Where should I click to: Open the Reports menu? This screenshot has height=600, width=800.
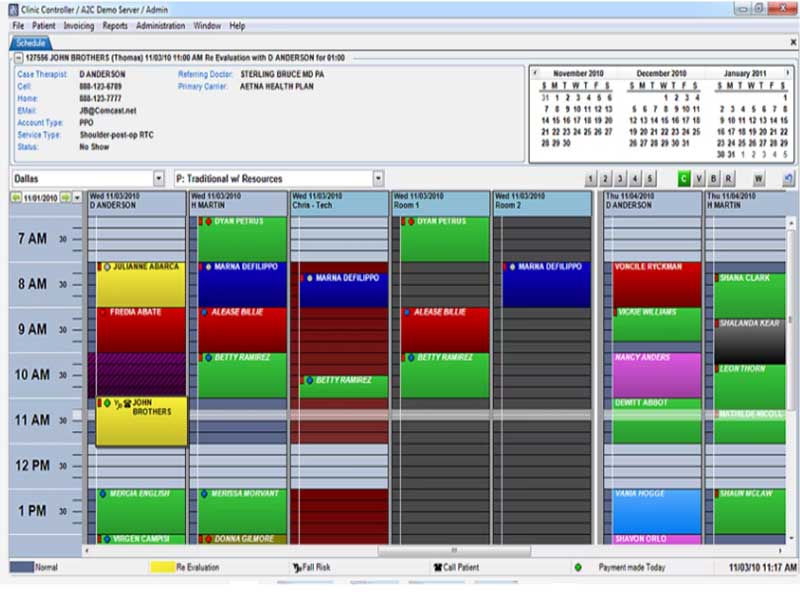click(115, 25)
